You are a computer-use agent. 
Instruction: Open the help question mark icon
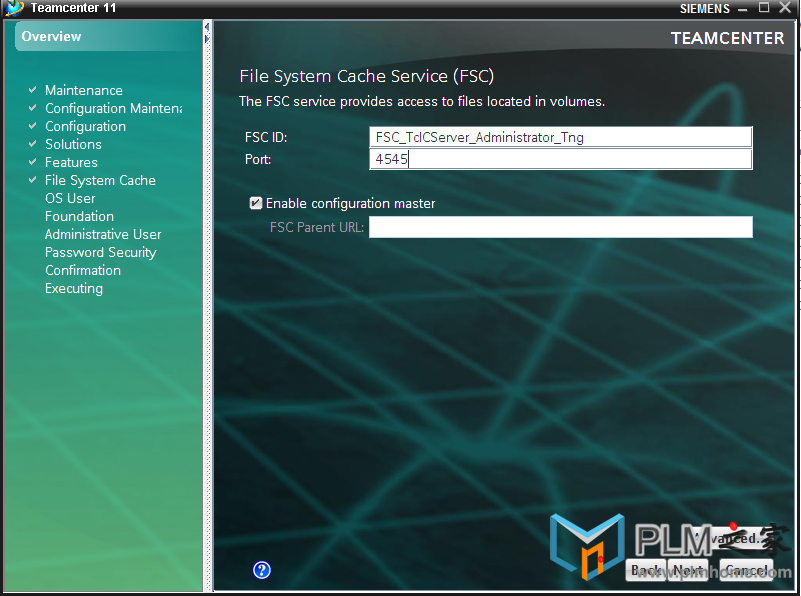coord(262,570)
